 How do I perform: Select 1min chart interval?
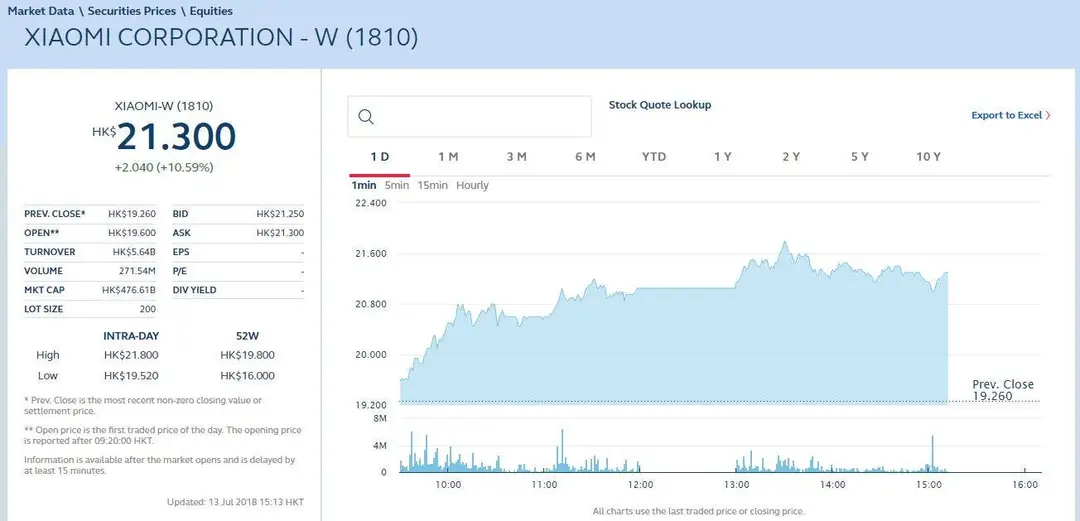[x=364, y=185]
